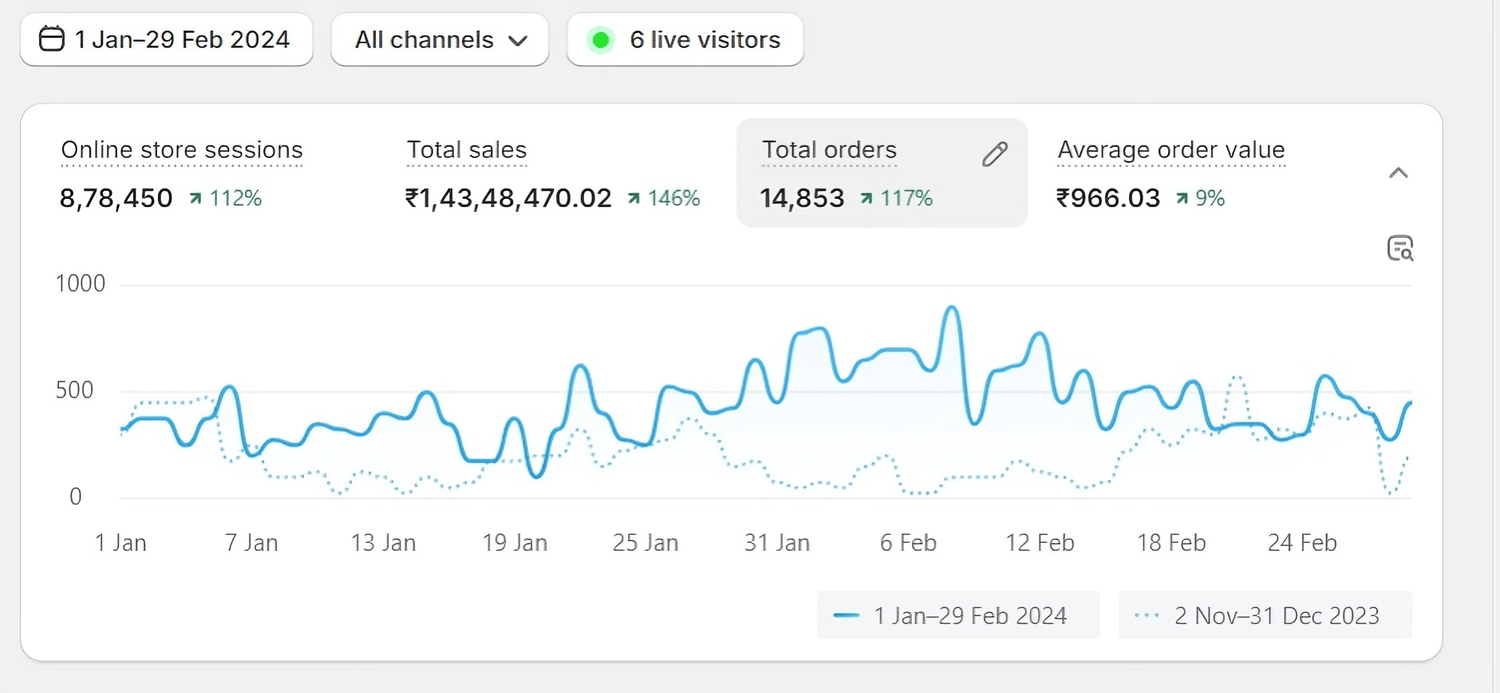Click the ₹1,43,48,470.02 total sales value
This screenshot has height=693, width=1500.
(x=508, y=198)
